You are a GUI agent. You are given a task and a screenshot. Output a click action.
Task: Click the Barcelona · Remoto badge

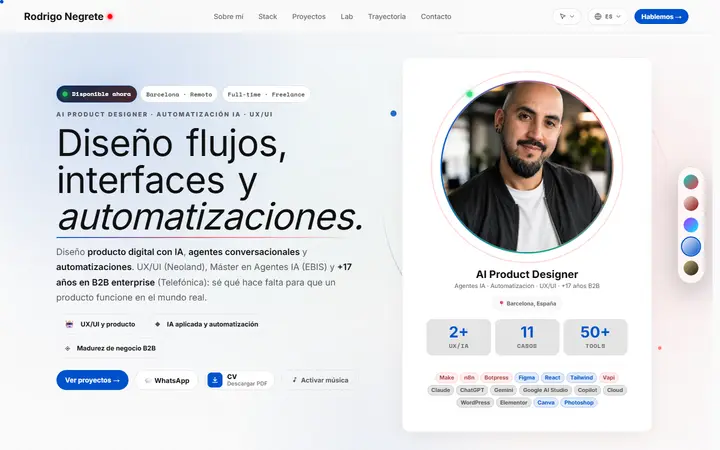click(x=179, y=94)
